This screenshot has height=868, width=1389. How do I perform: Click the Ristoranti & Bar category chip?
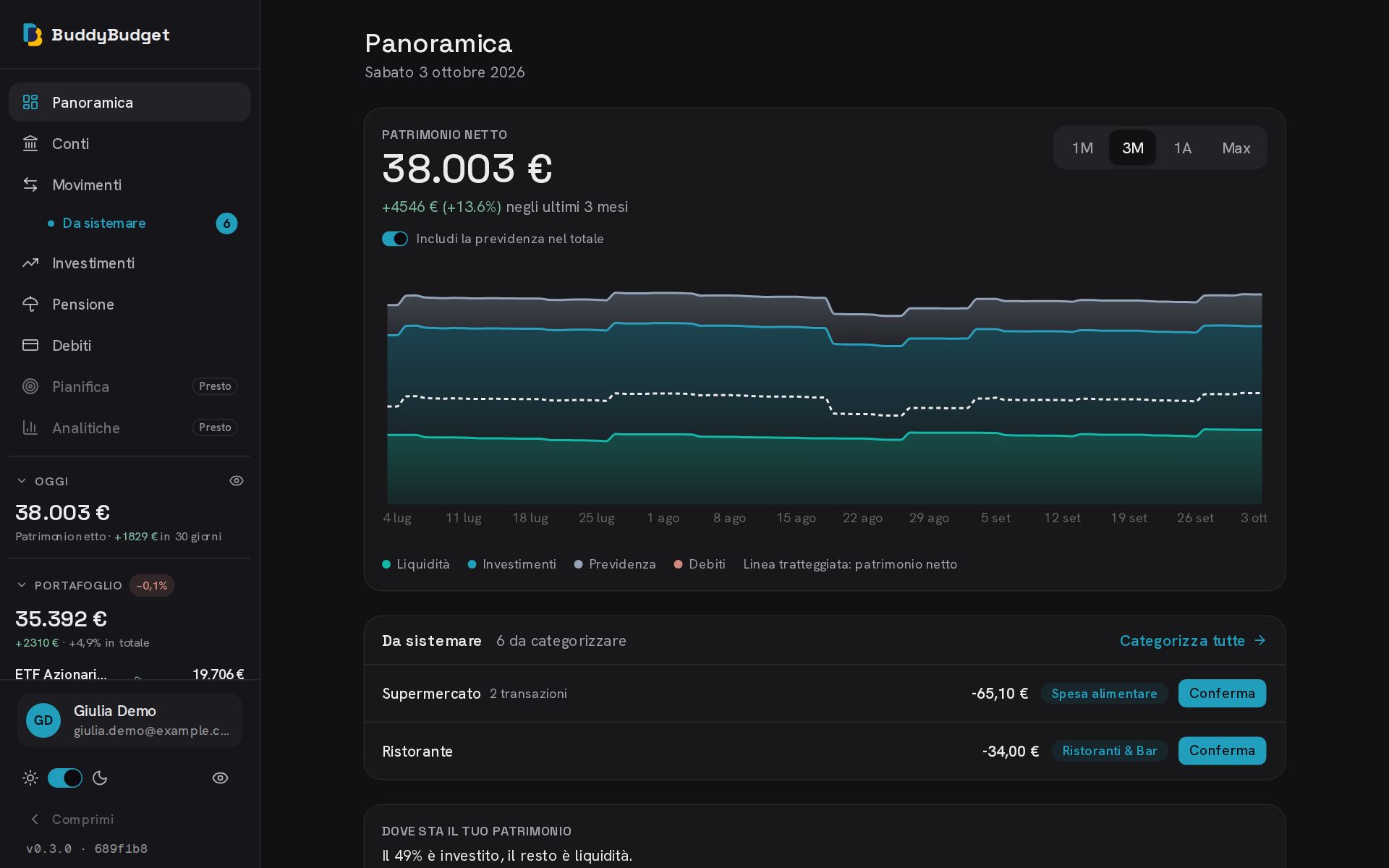click(1109, 751)
